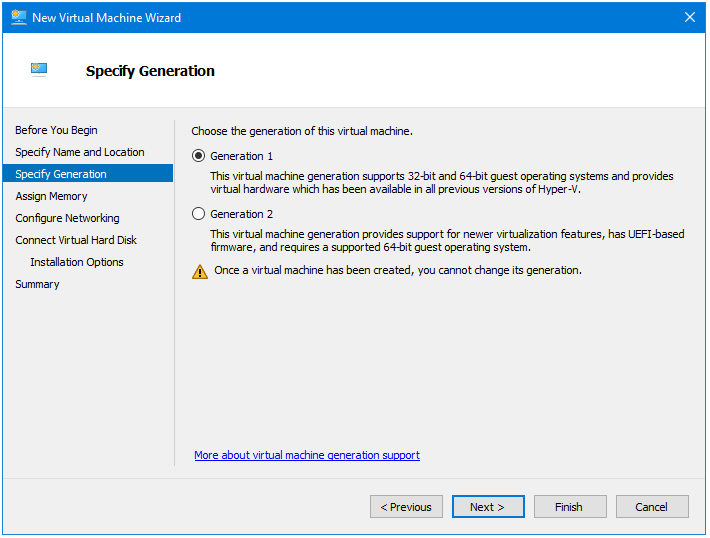Jump to the Assign Memory step
The width and height of the screenshot is (710, 538).
pos(51,196)
